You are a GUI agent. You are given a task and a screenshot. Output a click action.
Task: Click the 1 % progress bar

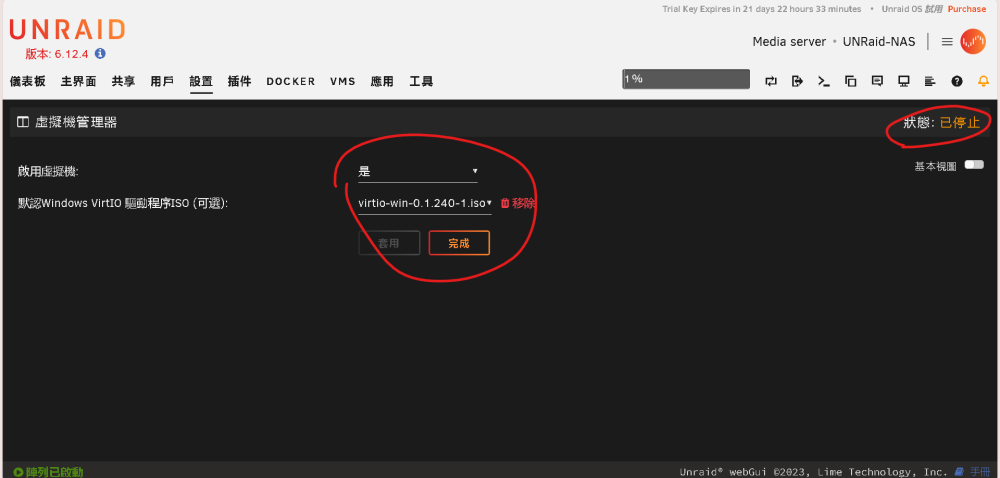click(686, 79)
